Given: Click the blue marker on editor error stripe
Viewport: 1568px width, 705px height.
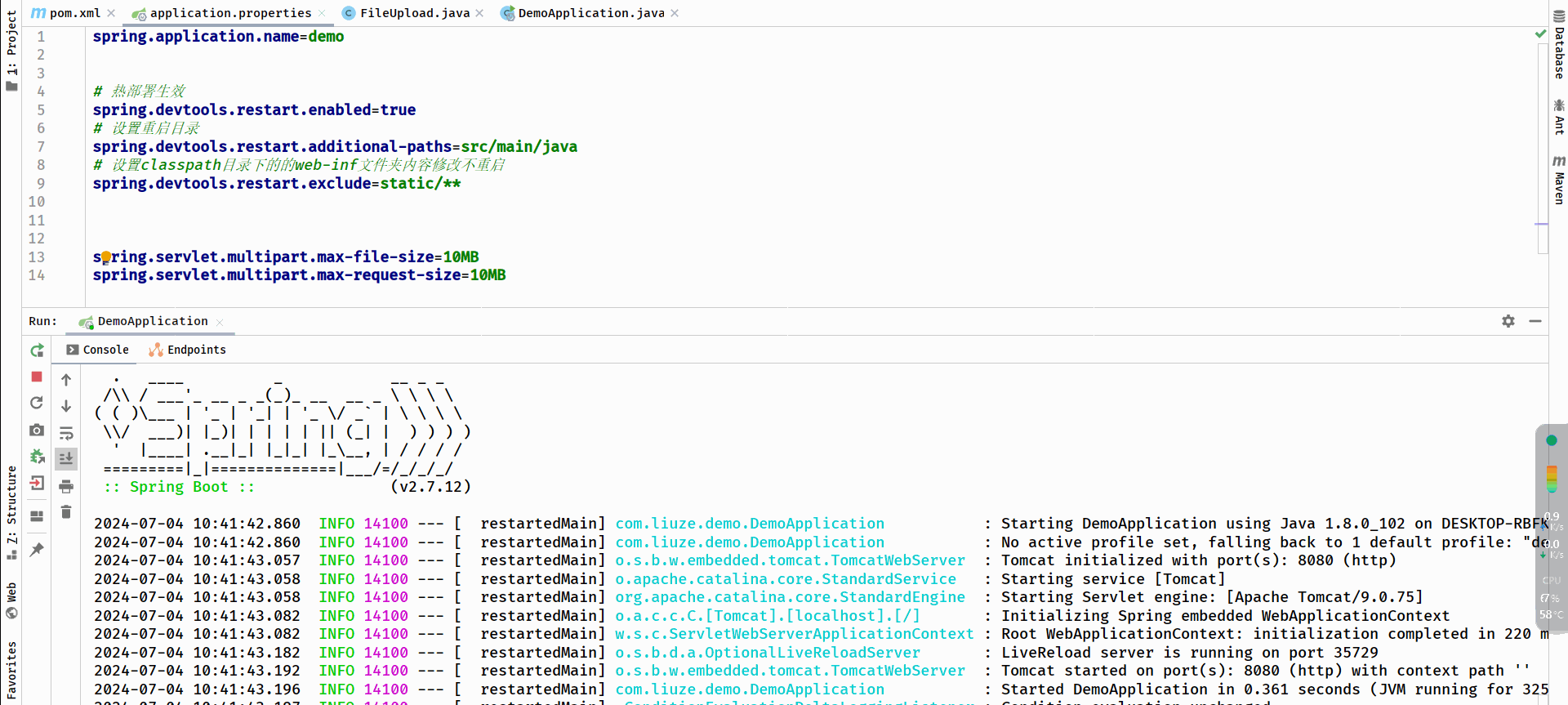Looking at the screenshot, I should (x=1541, y=224).
